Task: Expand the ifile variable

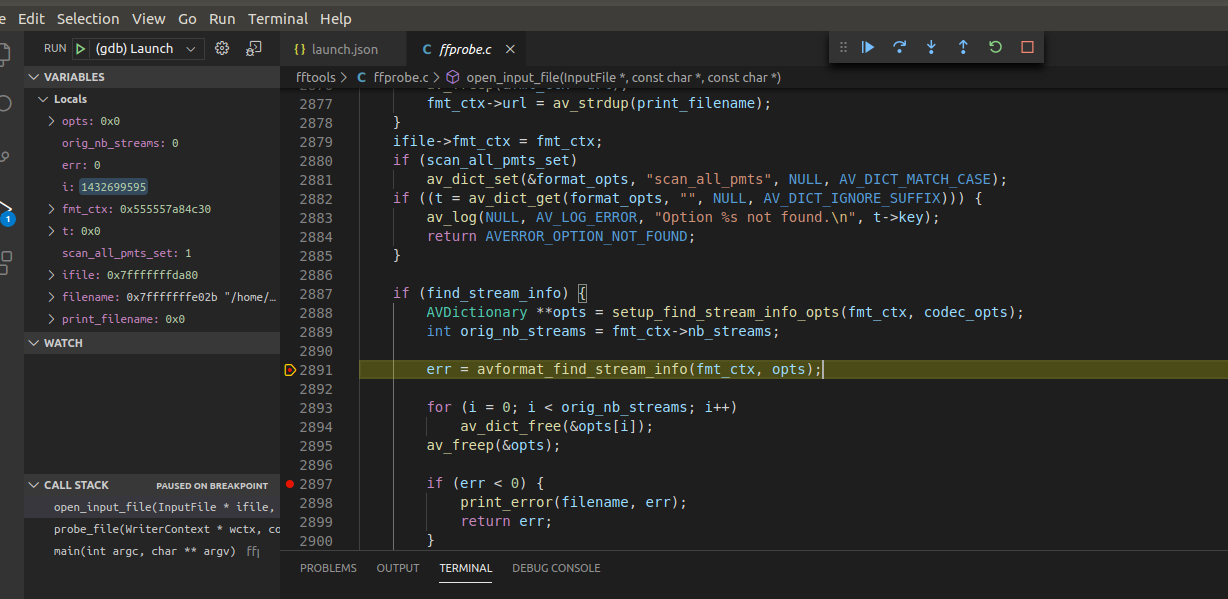Action: [52, 275]
